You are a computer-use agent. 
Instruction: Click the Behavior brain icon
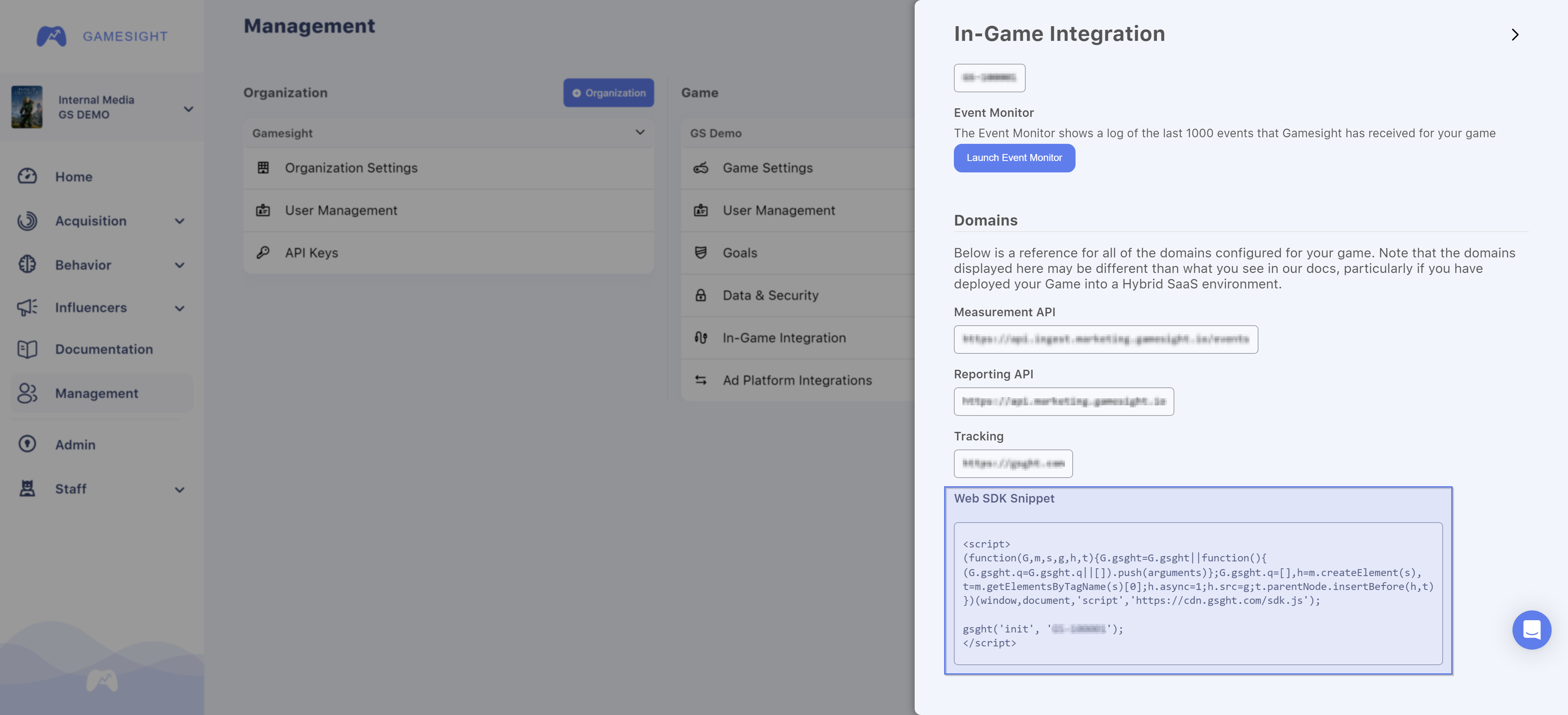click(27, 264)
